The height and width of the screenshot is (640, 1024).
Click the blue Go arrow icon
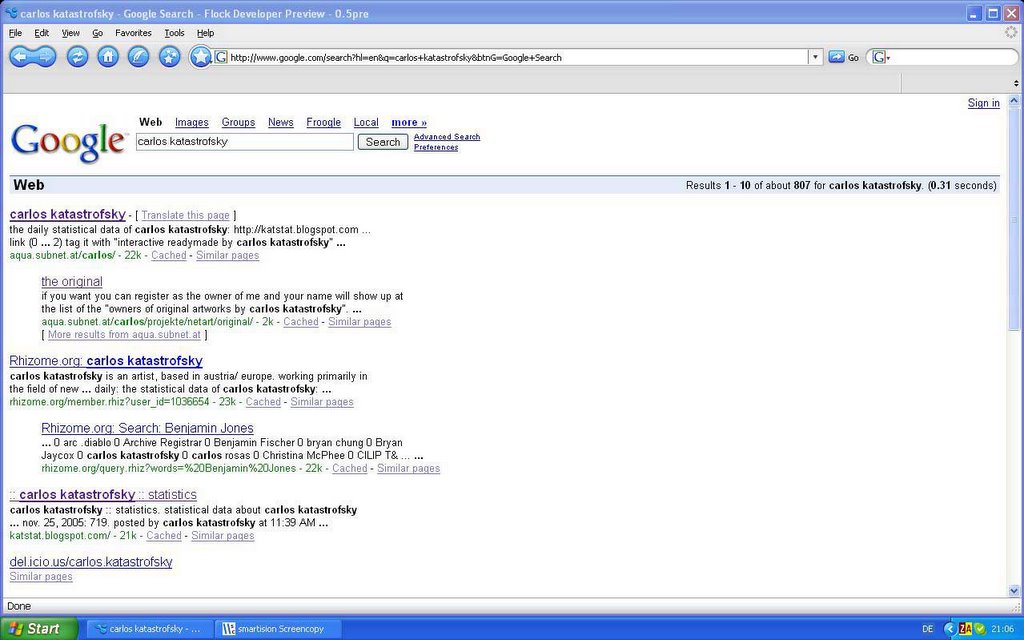[836, 57]
